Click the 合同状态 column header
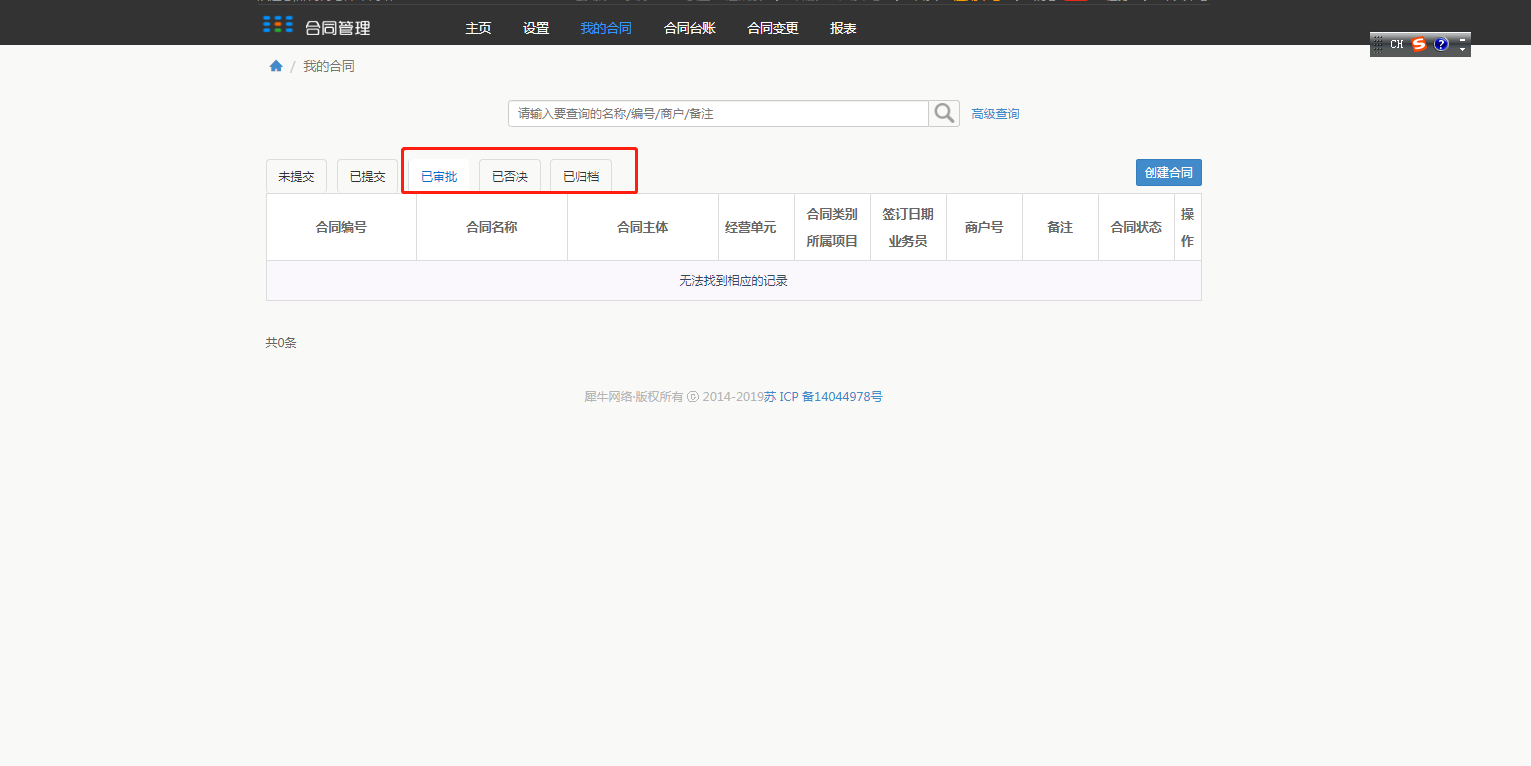Viewport: 1531px width, 766px height. (1136, 227)
